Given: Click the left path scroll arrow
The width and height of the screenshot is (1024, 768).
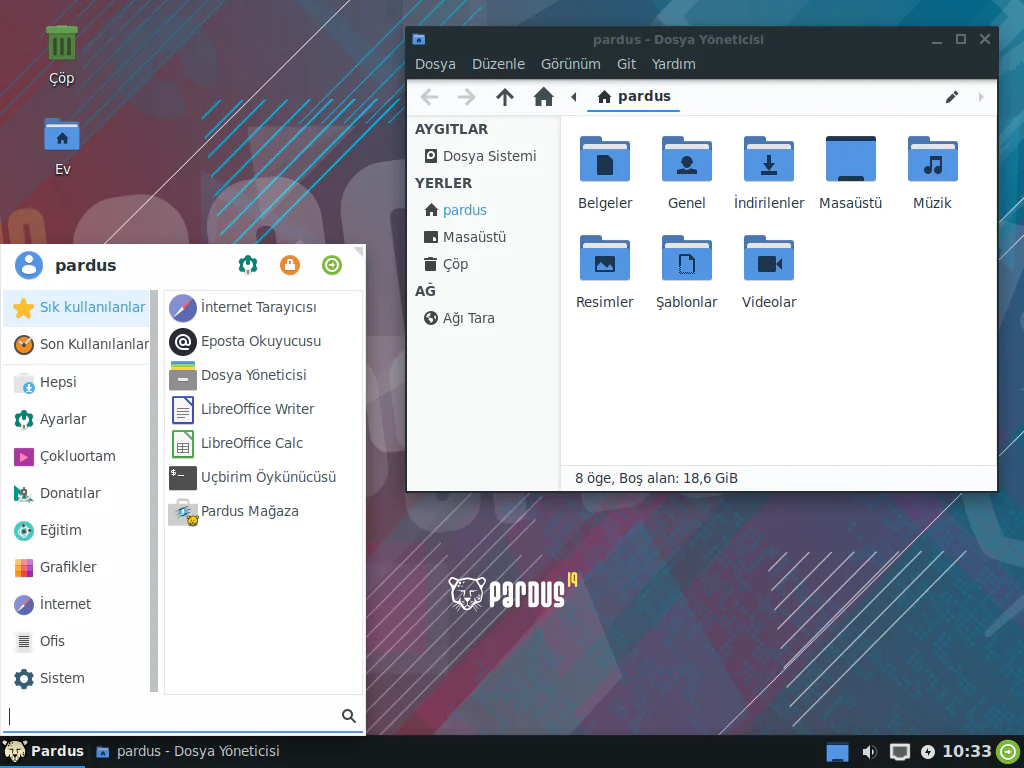Looking at the screenshot, I should 574,97.
